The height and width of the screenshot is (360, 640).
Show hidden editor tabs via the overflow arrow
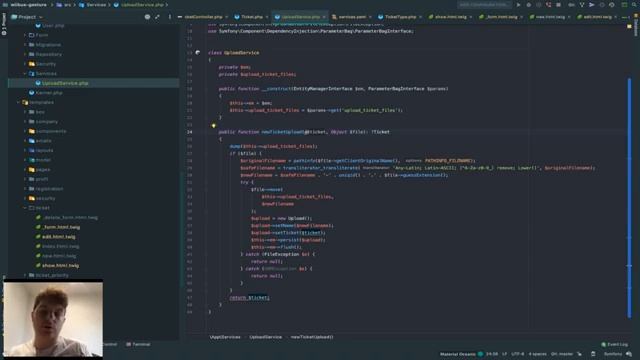(x=625, y=17)
